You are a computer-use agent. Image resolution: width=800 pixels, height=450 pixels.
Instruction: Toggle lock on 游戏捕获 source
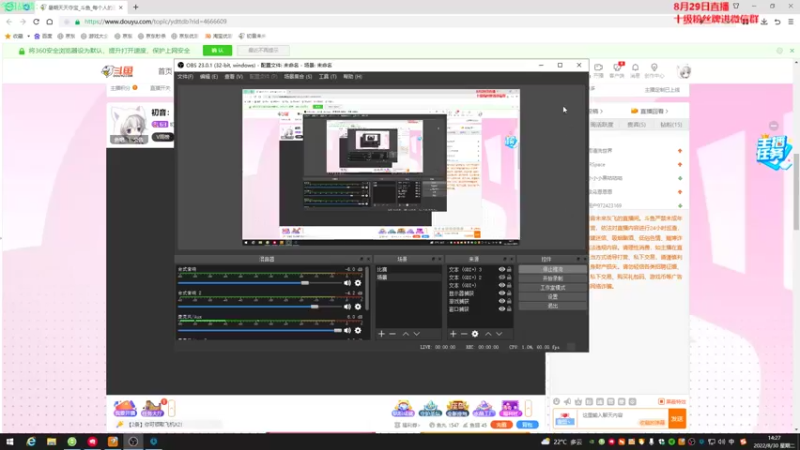pyautogui.click(x=509, y=301)
